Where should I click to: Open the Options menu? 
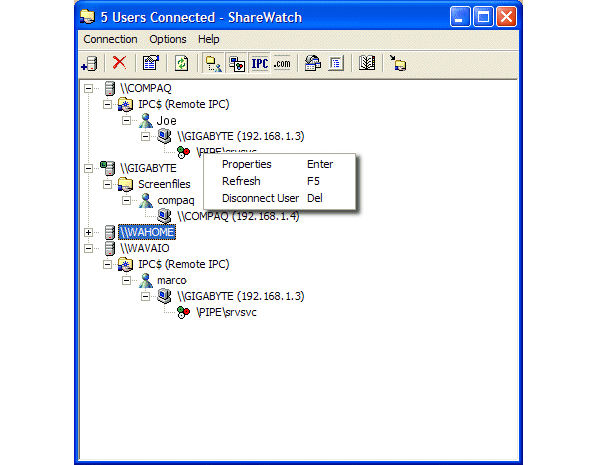tap(168, 39)
